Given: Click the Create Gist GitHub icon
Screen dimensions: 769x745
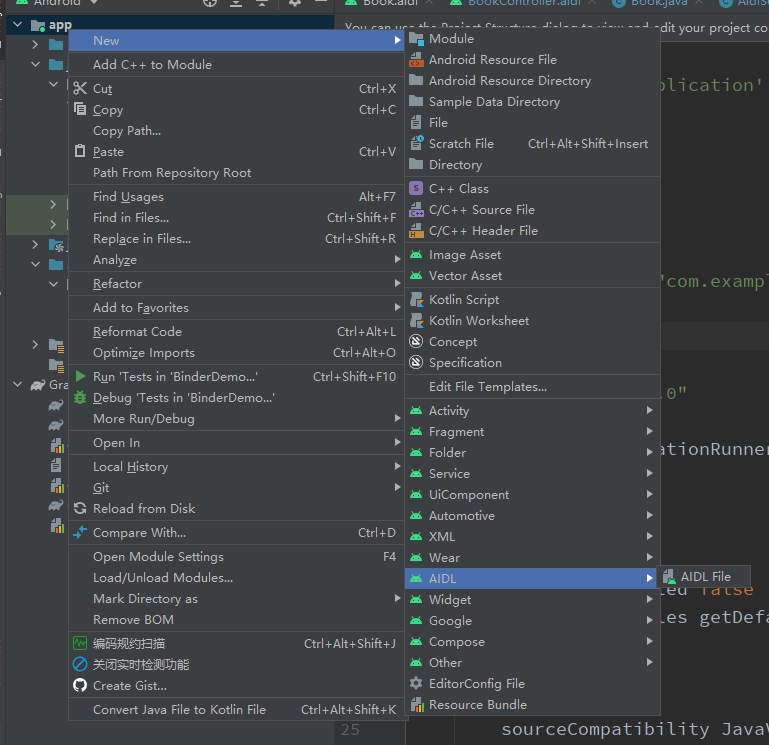Looking at the screenshot, I should coord(80,685).
